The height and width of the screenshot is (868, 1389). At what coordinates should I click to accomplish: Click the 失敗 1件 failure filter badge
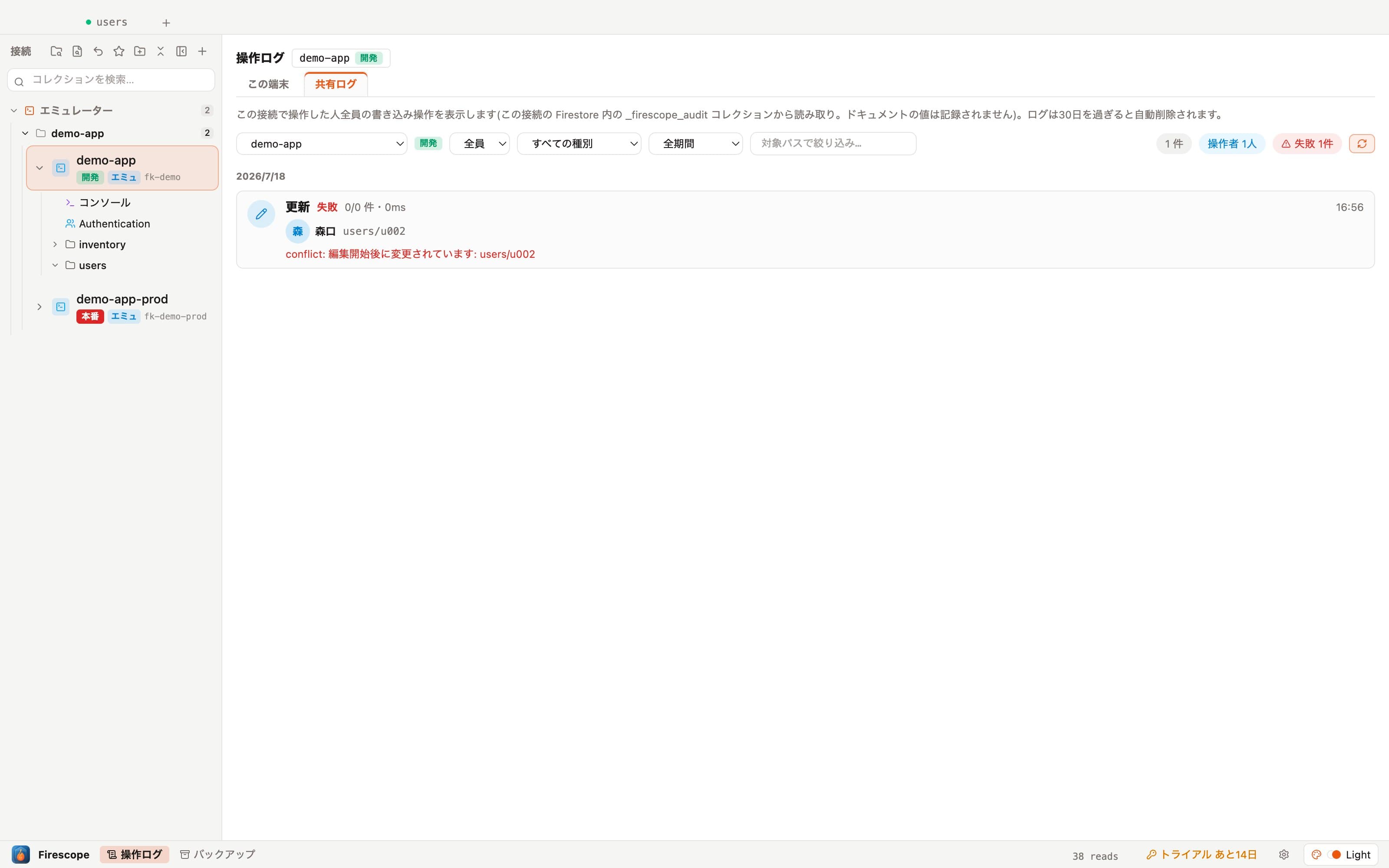tap(1307, 144)
